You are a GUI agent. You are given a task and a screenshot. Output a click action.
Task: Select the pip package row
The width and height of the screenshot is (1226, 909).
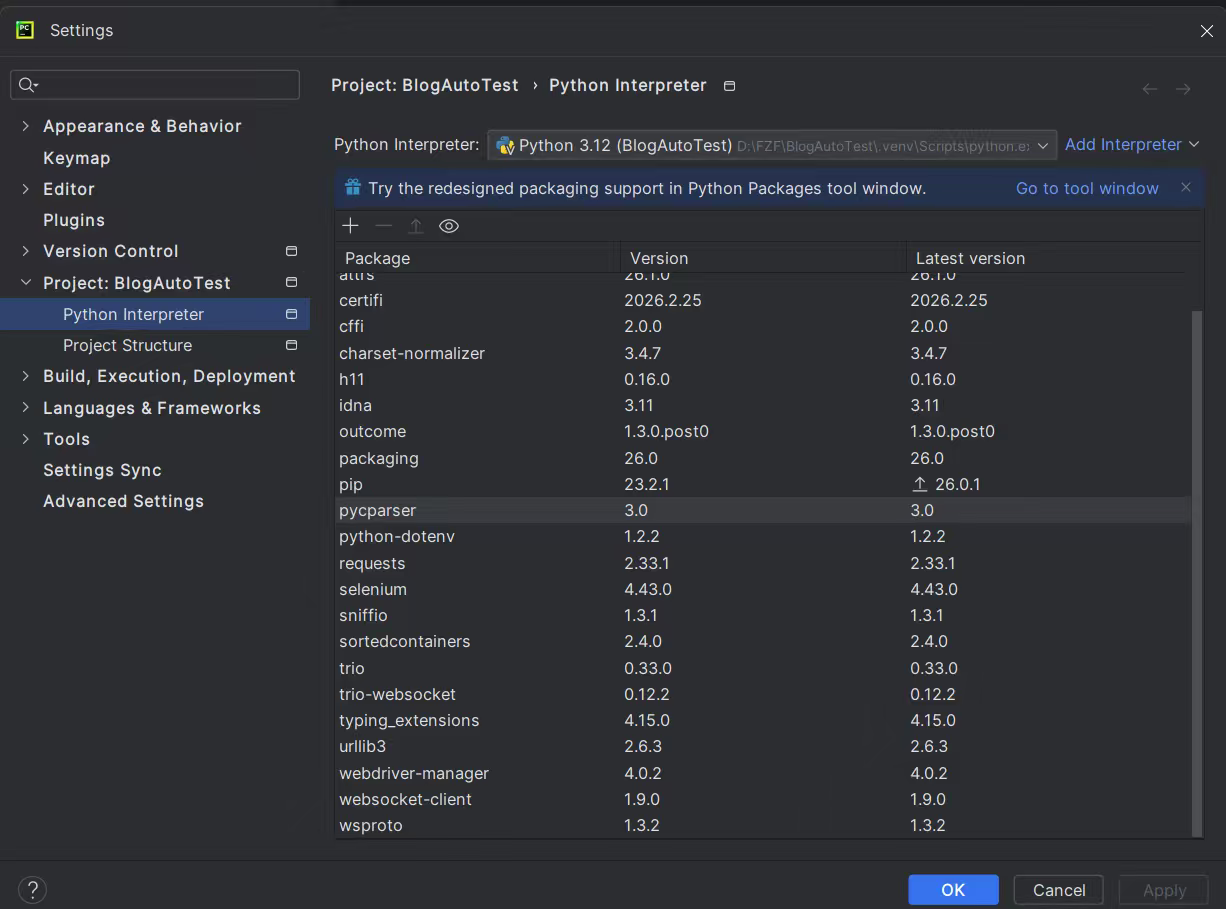(763, 484)
